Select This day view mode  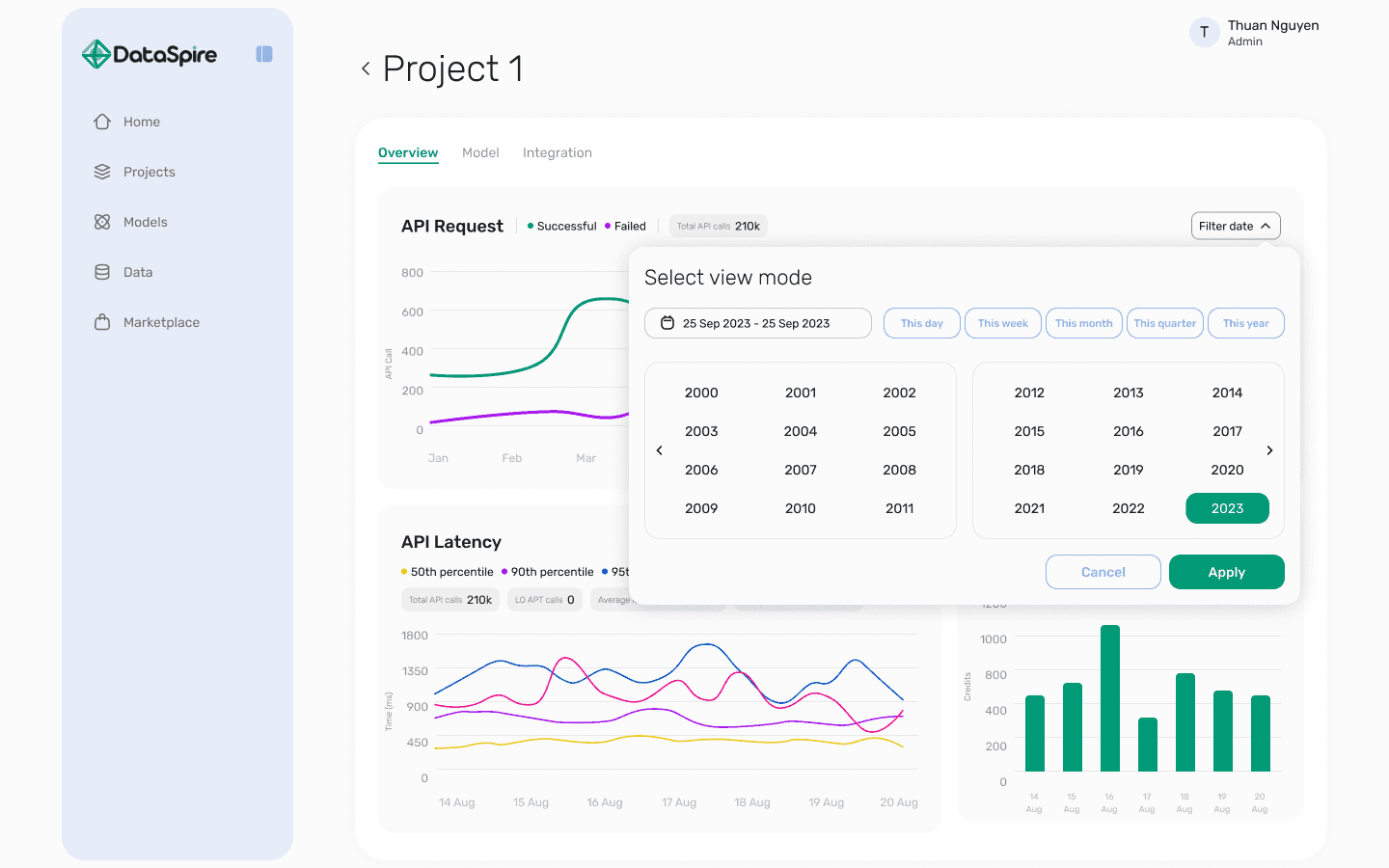[x=922, y=323]
